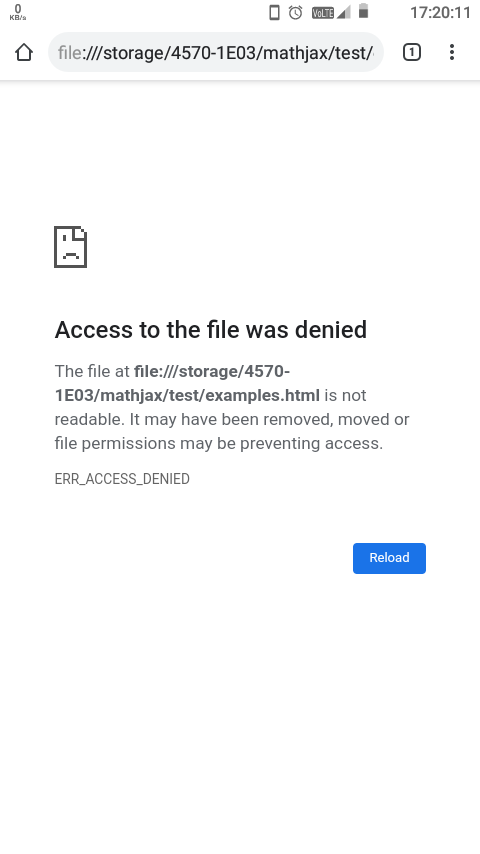Open the tab switcher showing 1 tab

point(412,52)
